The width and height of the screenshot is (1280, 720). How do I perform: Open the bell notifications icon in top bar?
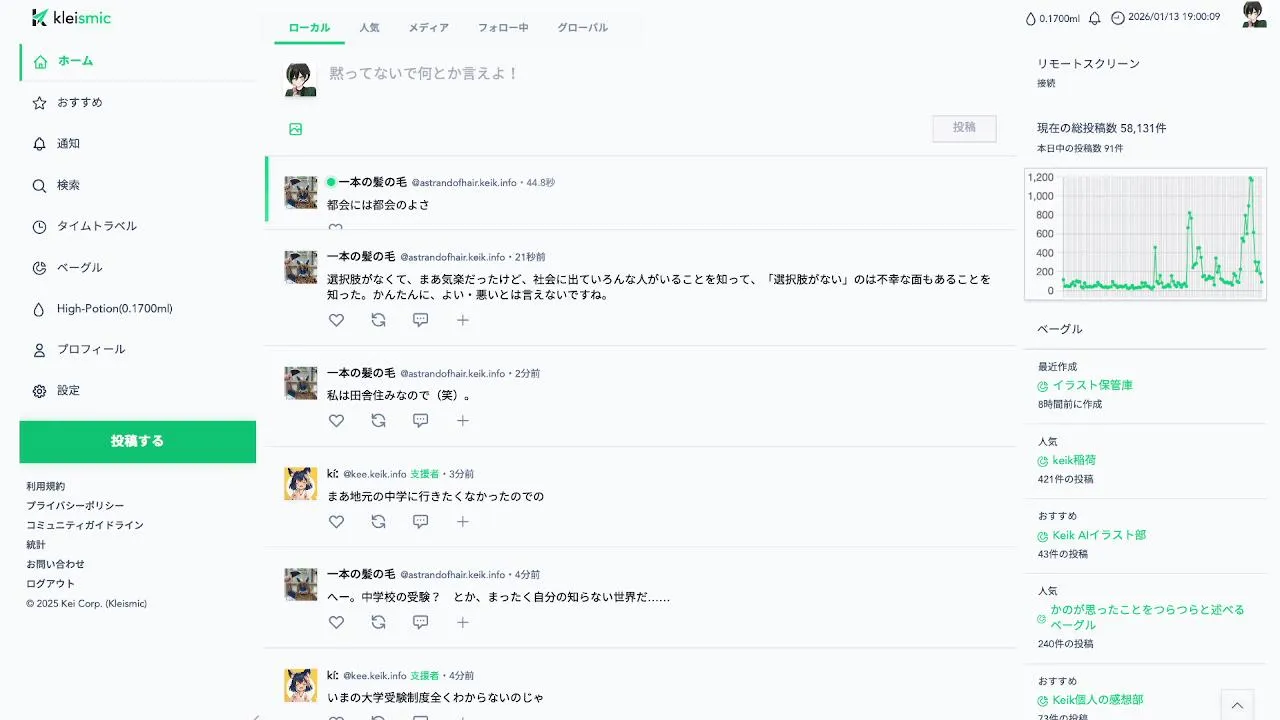pyautogui.click(x=1094, y=18)
